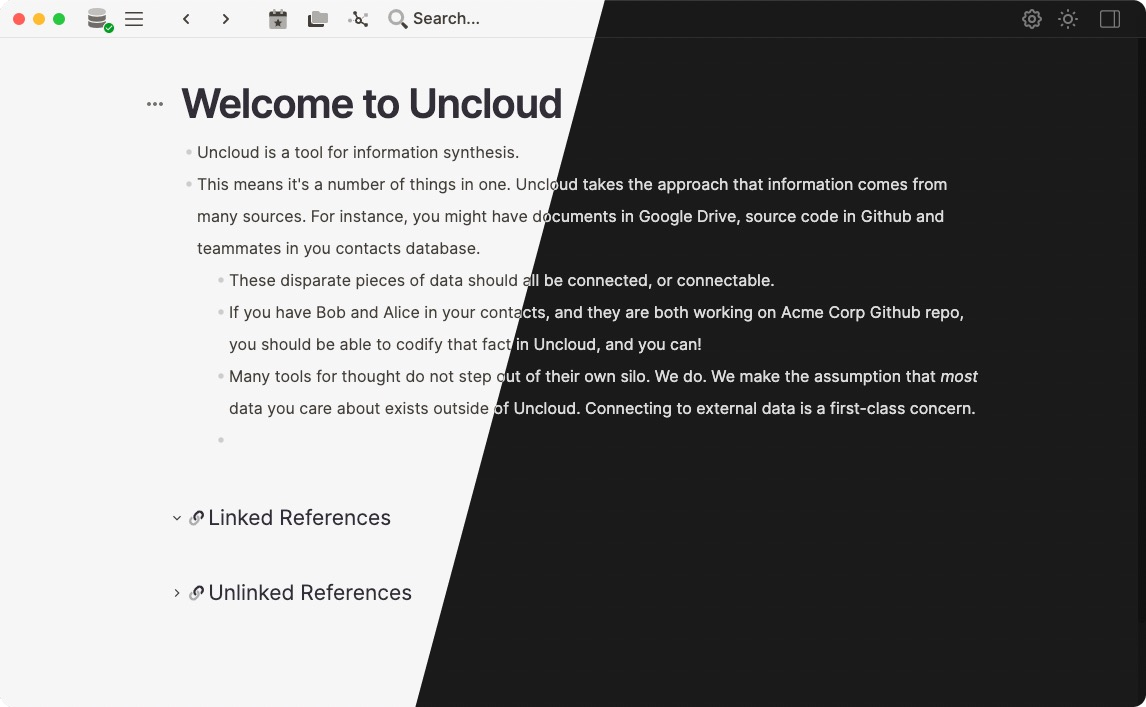Click the red close window button
The height and width of the screenshot is (707, 1146).
point(19,19)
